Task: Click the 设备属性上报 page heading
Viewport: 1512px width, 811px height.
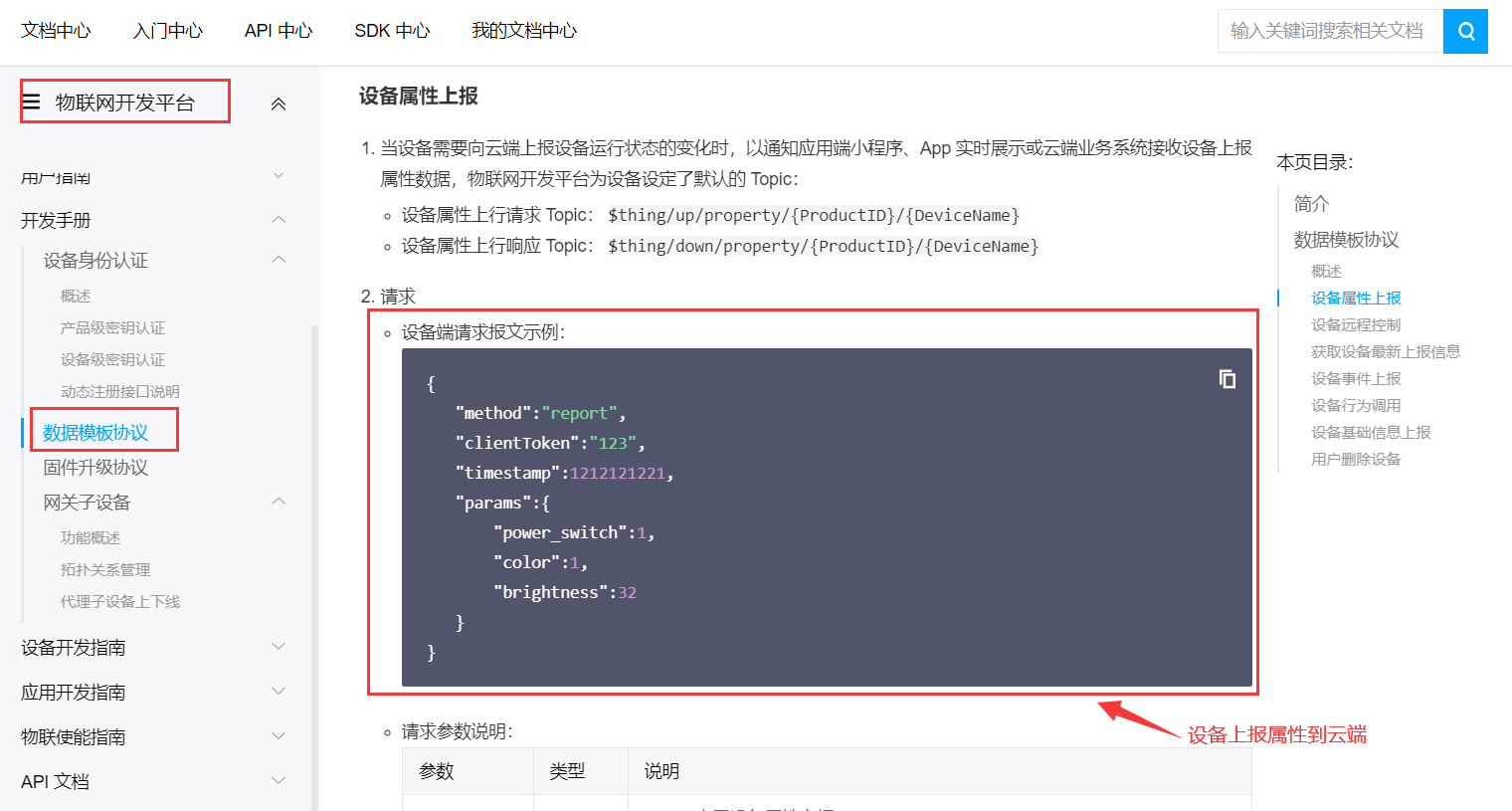Action: point(419,97)
